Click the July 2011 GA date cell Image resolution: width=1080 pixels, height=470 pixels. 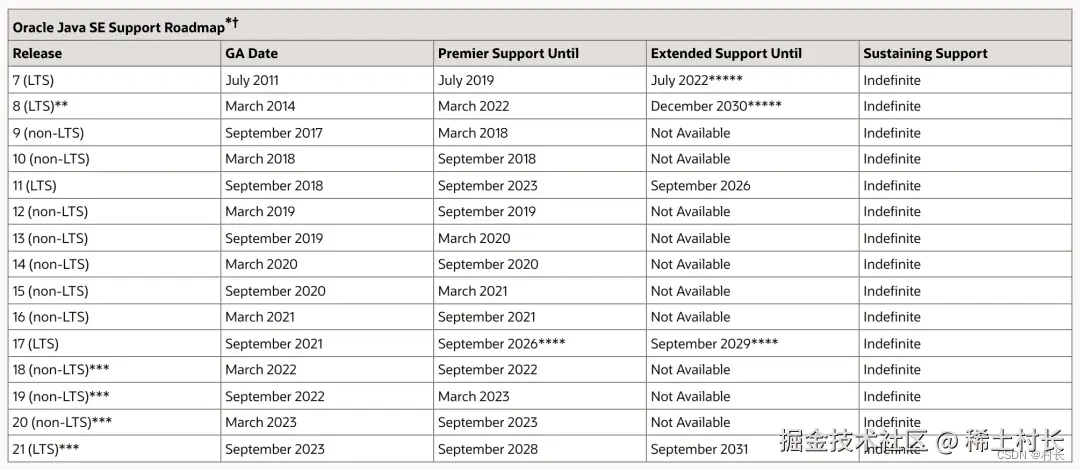(252, 80)
